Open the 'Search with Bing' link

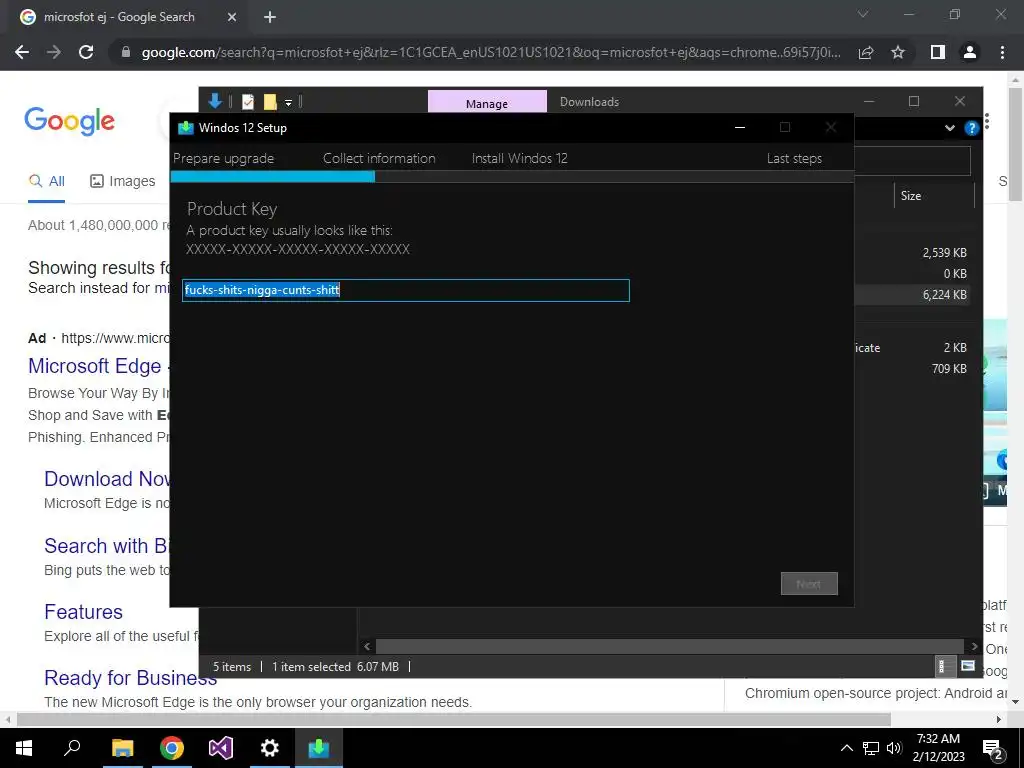pos(106,545)
